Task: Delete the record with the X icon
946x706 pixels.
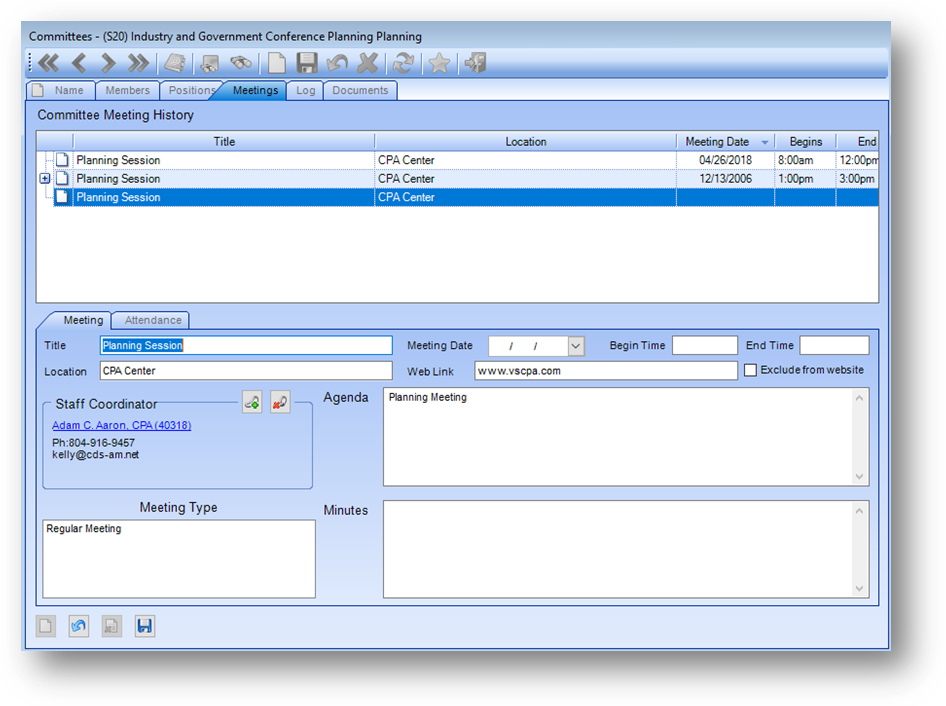Action: [x=367, y=63]
